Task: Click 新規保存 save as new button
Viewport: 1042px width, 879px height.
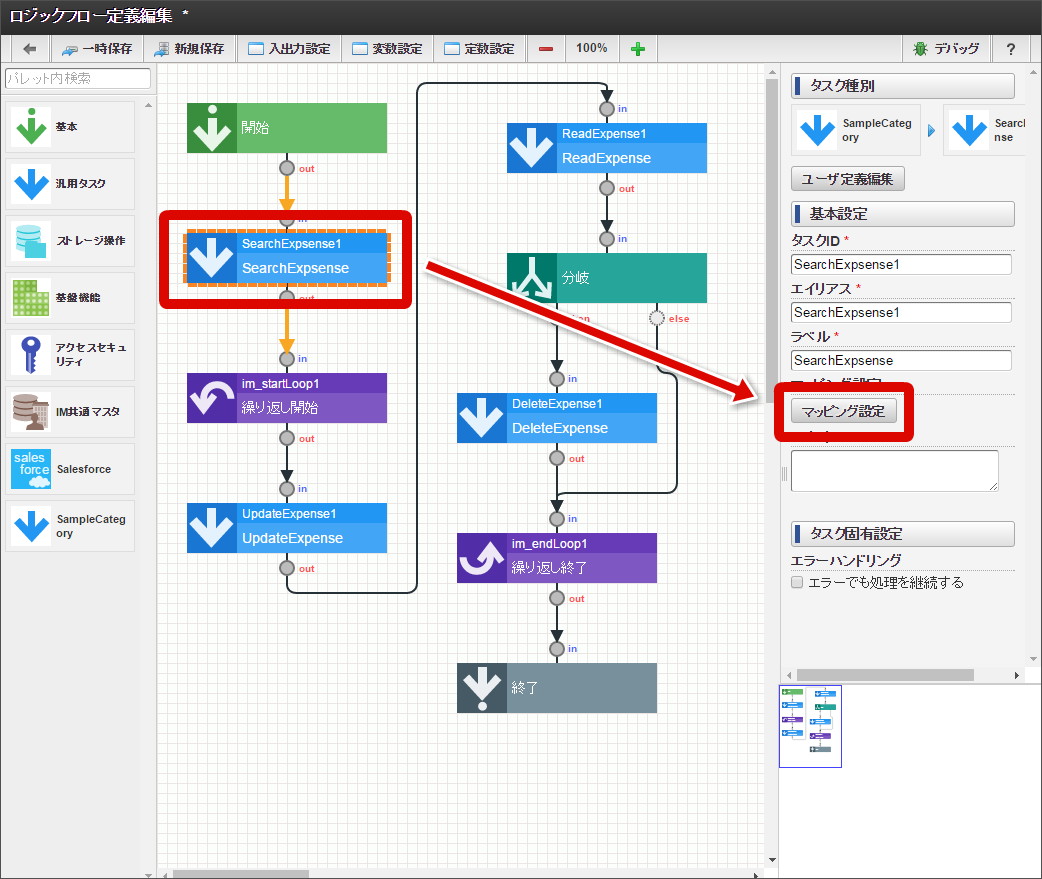Action: coord(189,49)
